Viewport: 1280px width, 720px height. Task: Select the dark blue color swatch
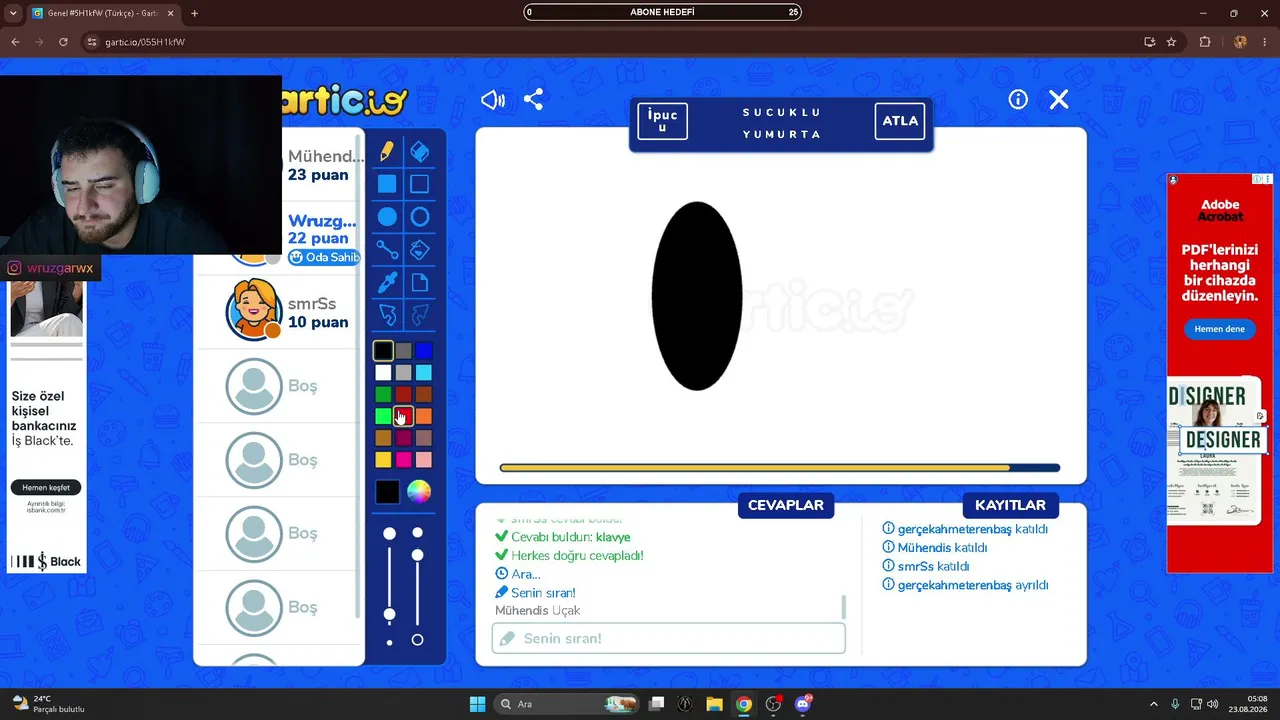tap(424, 351)
